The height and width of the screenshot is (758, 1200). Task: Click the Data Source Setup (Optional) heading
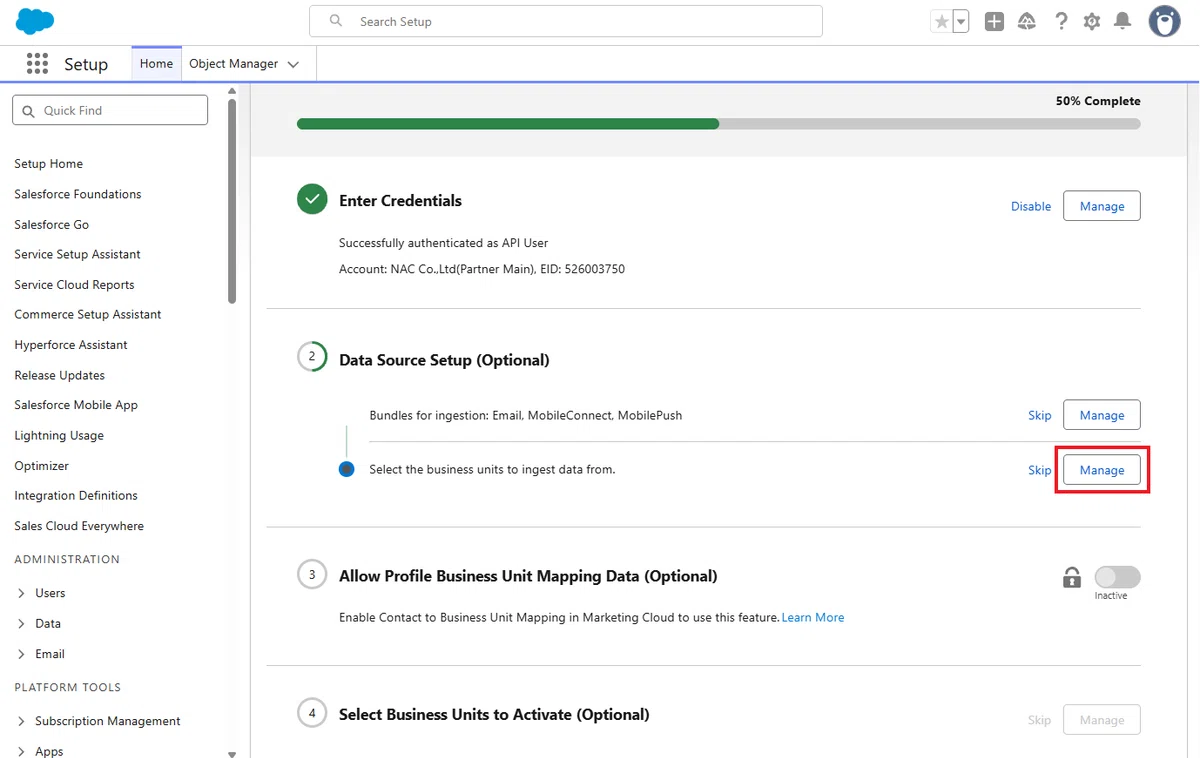tap(444, 360)
